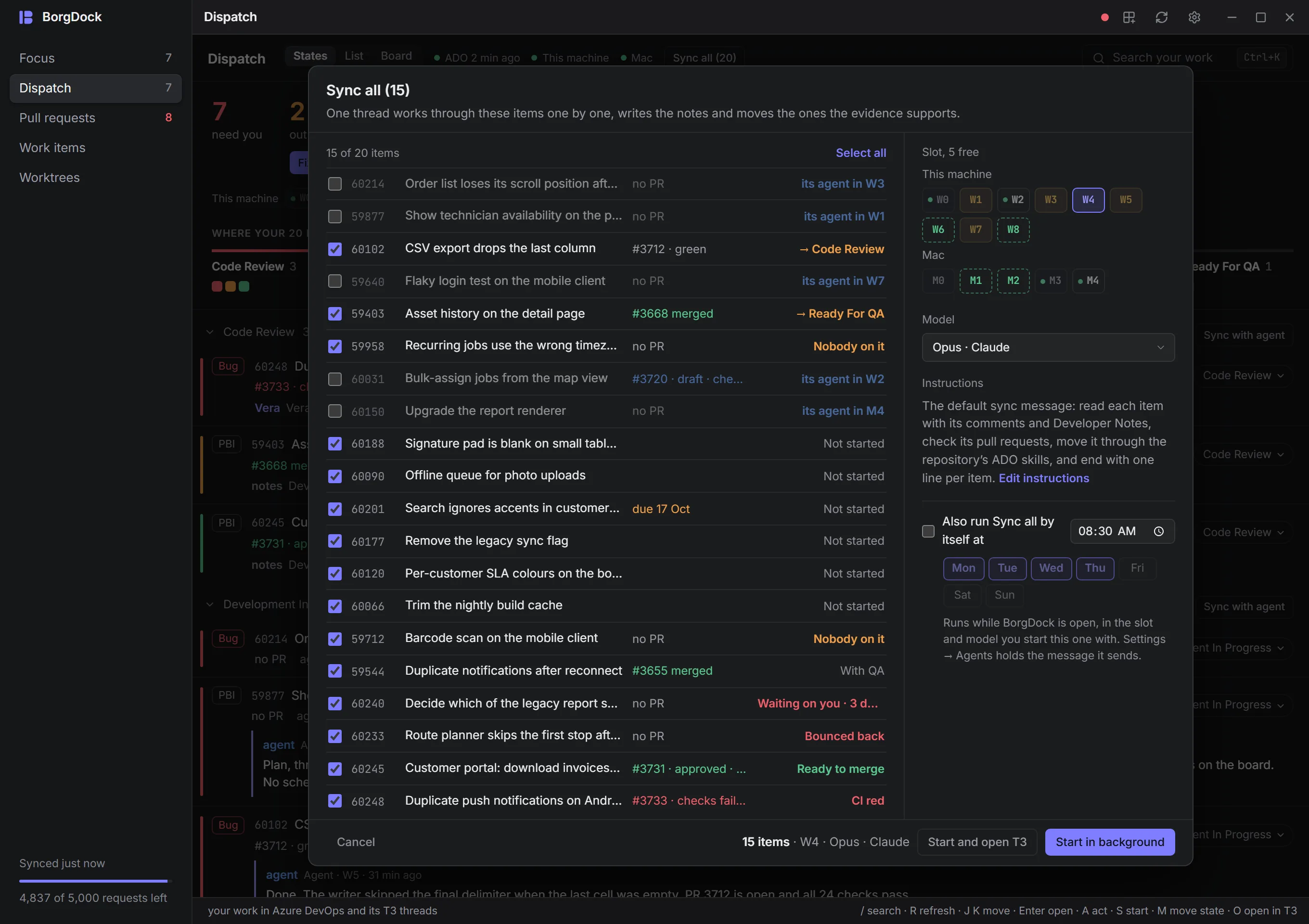Click Start and open T3 button
The image size is (1309, 924).
976,843
